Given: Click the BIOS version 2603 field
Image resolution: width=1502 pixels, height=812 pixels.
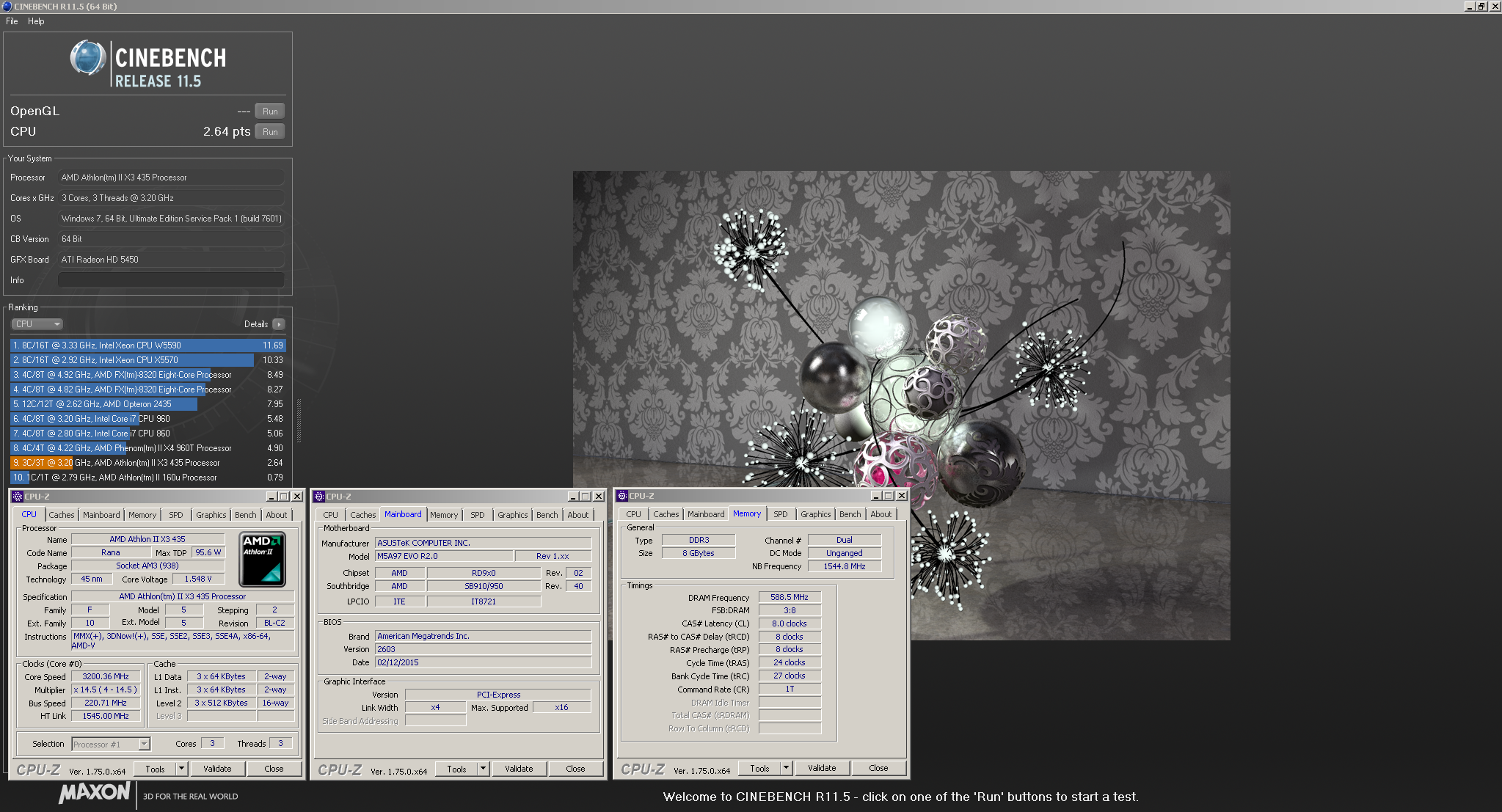Looking at the screenshot, I should [x=484, y=649].
